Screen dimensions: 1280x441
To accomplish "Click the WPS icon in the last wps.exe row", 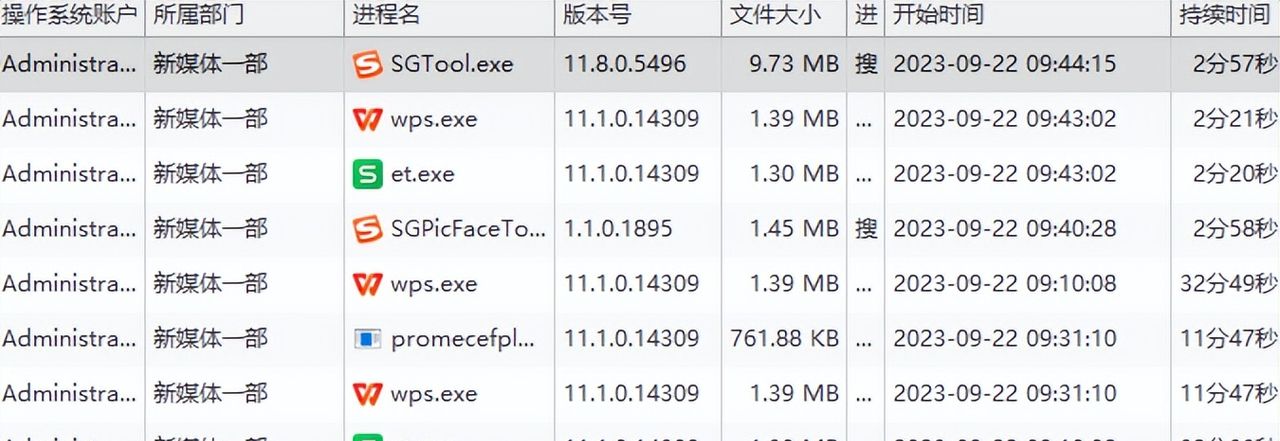I will tap(367, 393).
